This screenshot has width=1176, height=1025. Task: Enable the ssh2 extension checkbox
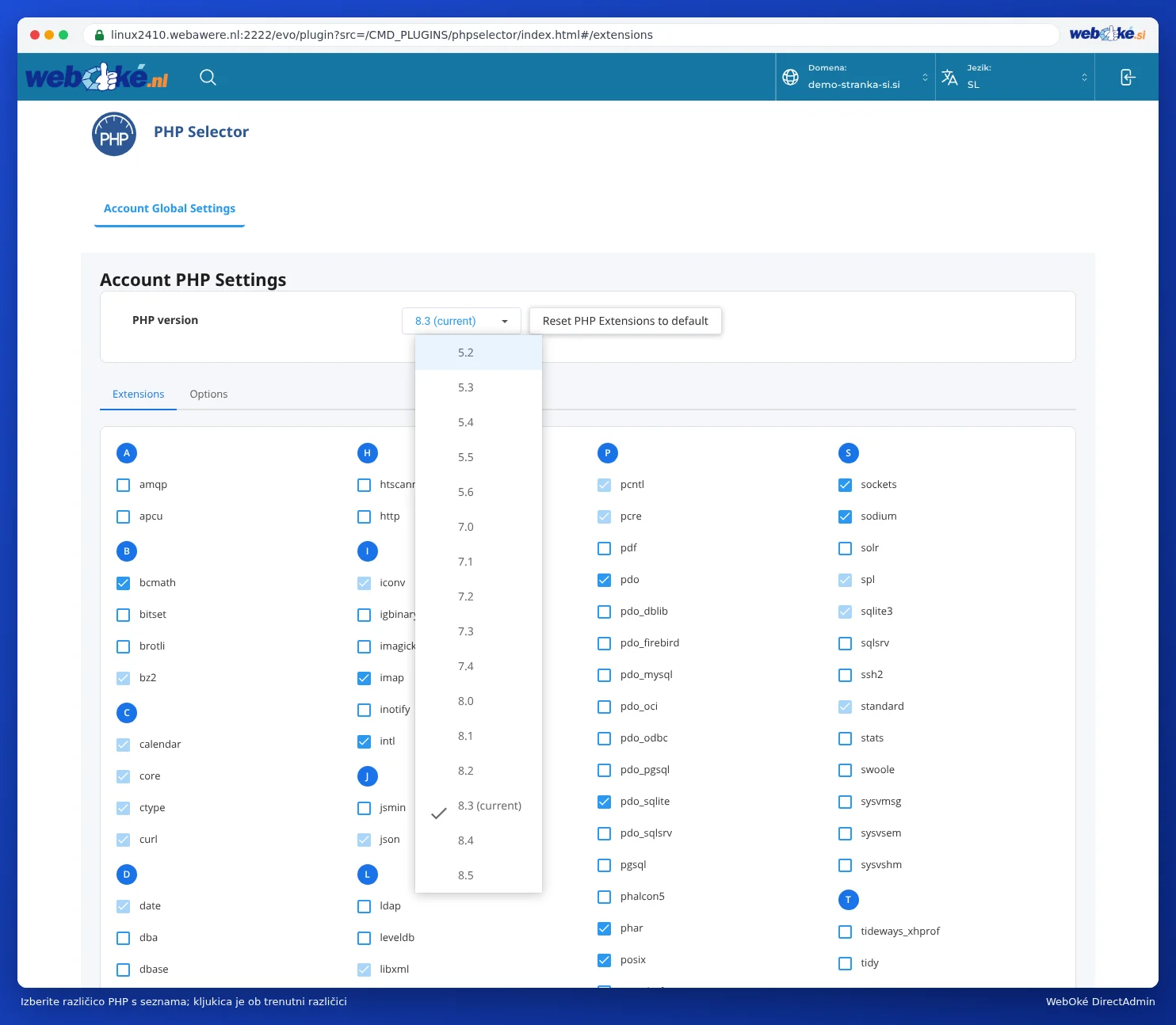click(845, 675)
